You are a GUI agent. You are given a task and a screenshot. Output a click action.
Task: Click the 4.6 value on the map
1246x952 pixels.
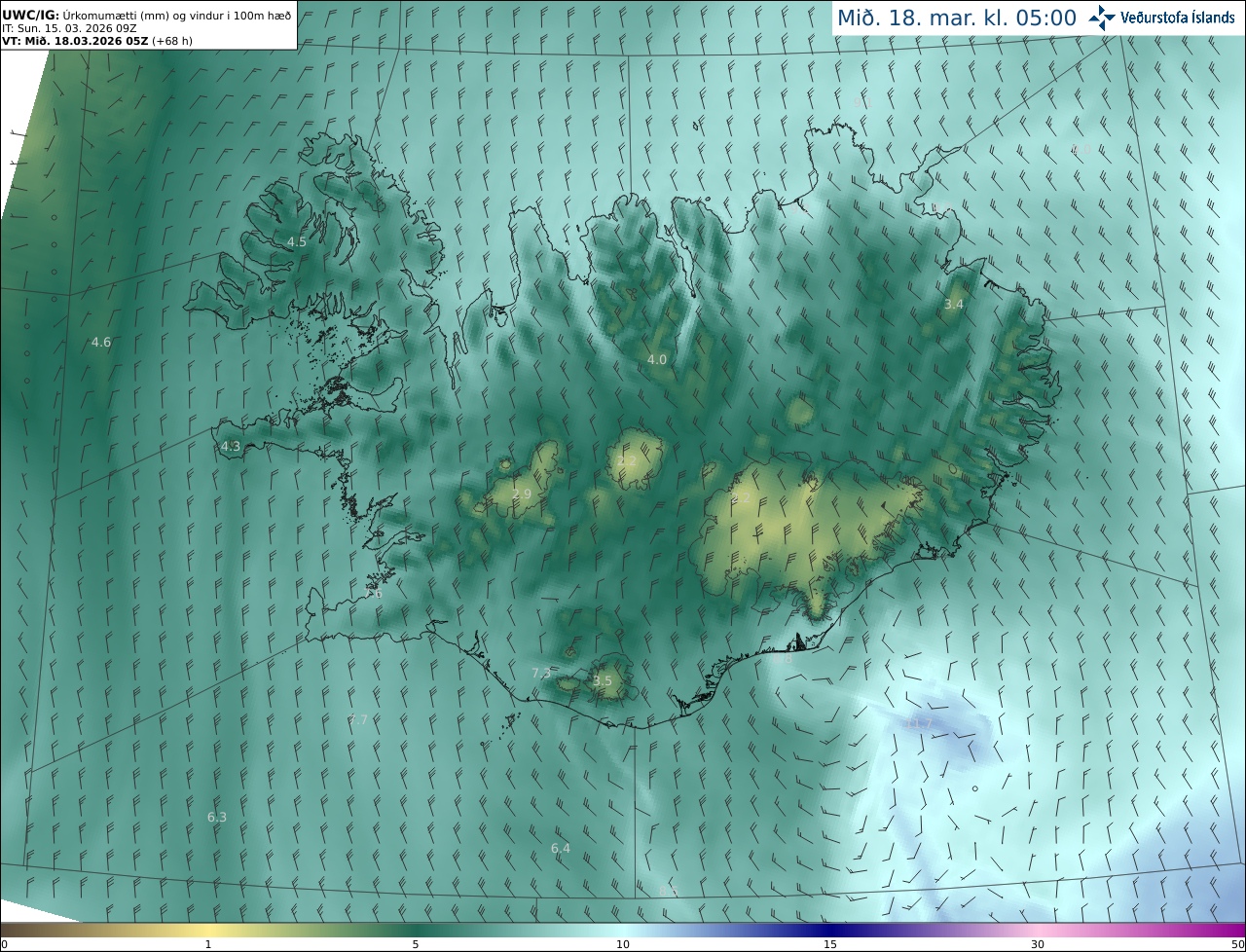pyautogui.click(x=101, y=342)
